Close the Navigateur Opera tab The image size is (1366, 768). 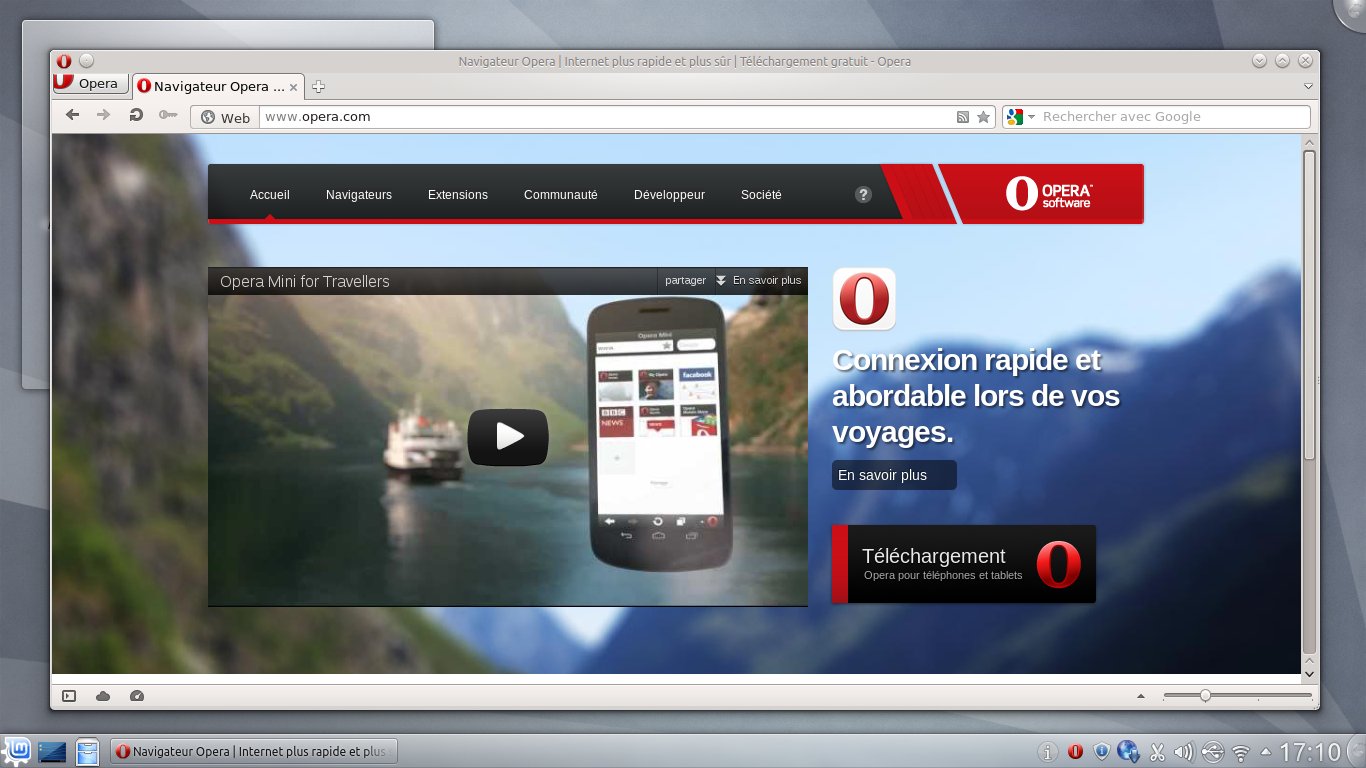click(x=295, y=87)
